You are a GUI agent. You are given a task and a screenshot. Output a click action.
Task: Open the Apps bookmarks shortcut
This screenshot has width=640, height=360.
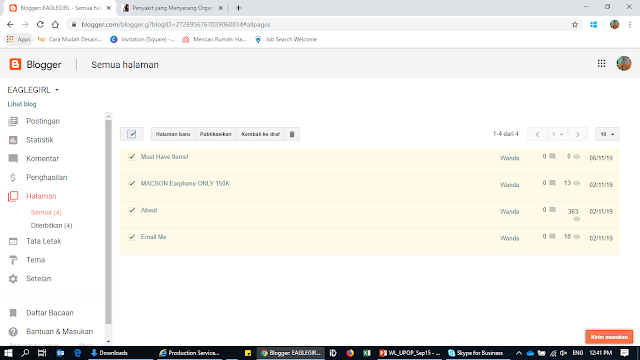click(x=19, y=40)
